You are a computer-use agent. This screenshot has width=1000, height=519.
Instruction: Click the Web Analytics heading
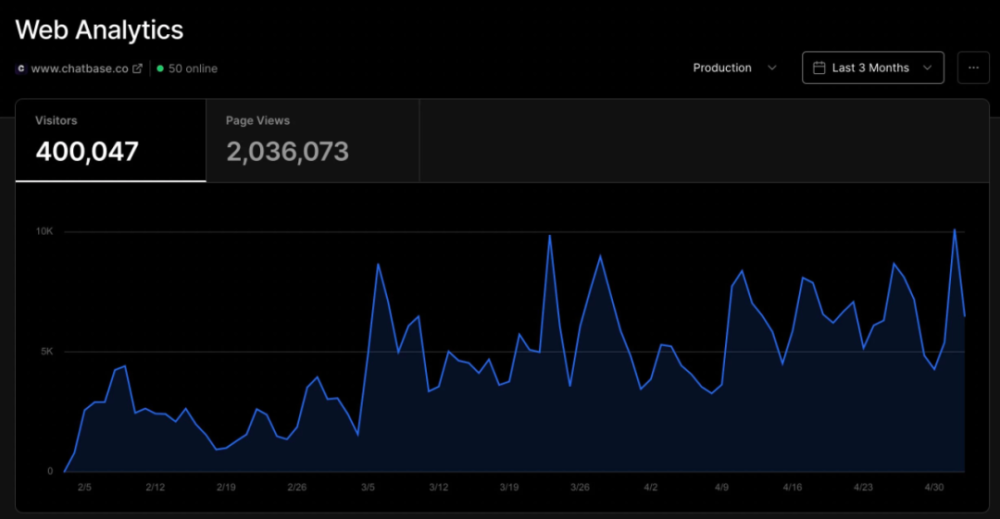pyautogui.click(x=99, y=30)
